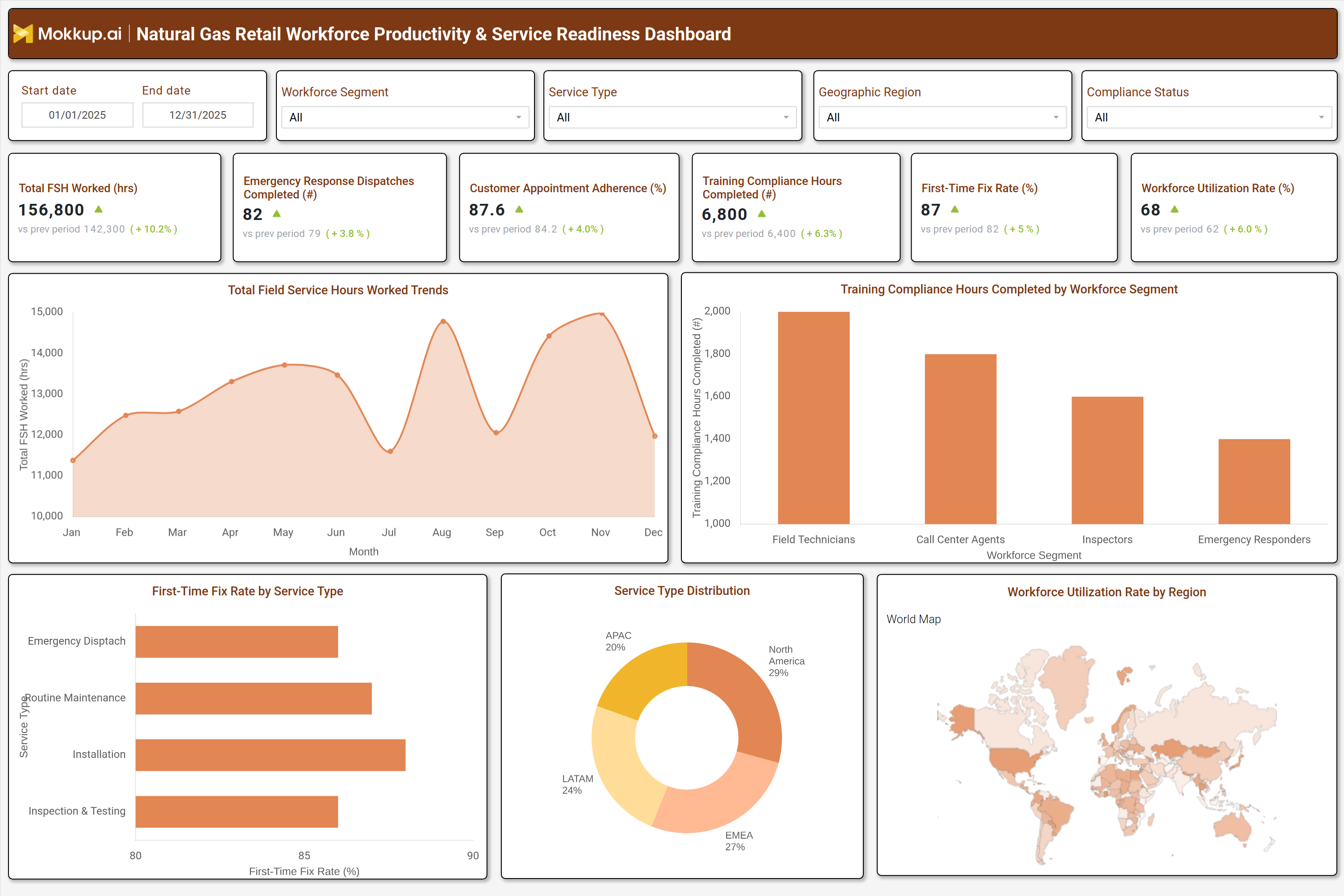
Task: Click the 'World Map' label
Action: tap(913, 619)
